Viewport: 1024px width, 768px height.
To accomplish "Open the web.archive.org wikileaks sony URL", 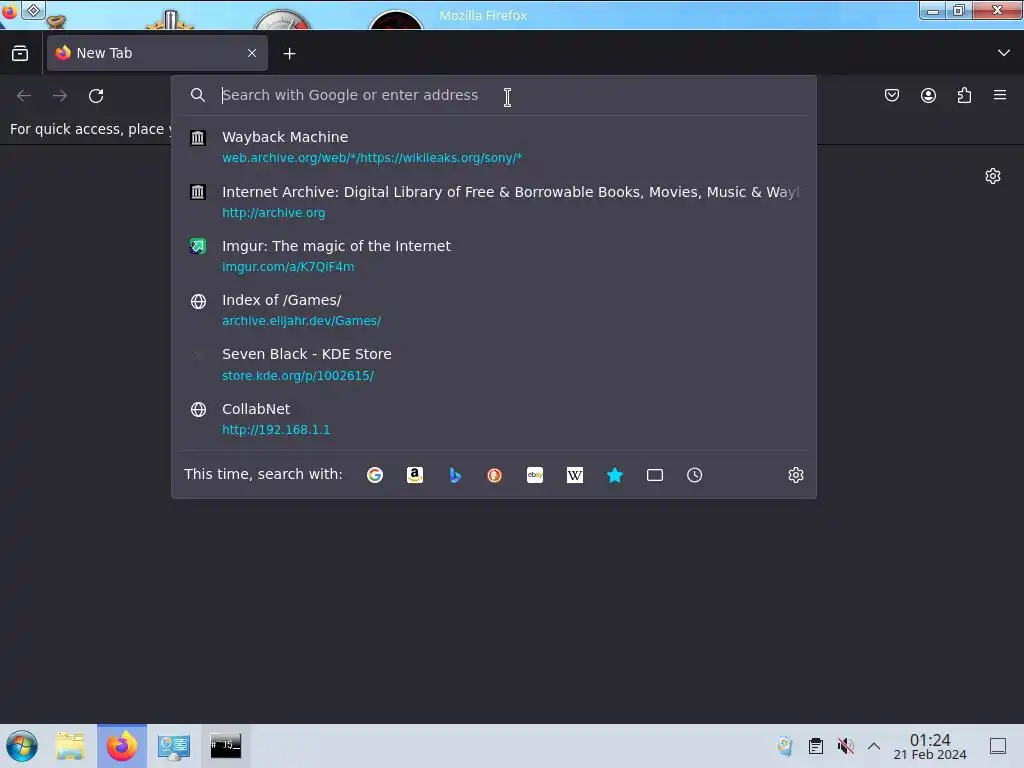I will [372, 158].
